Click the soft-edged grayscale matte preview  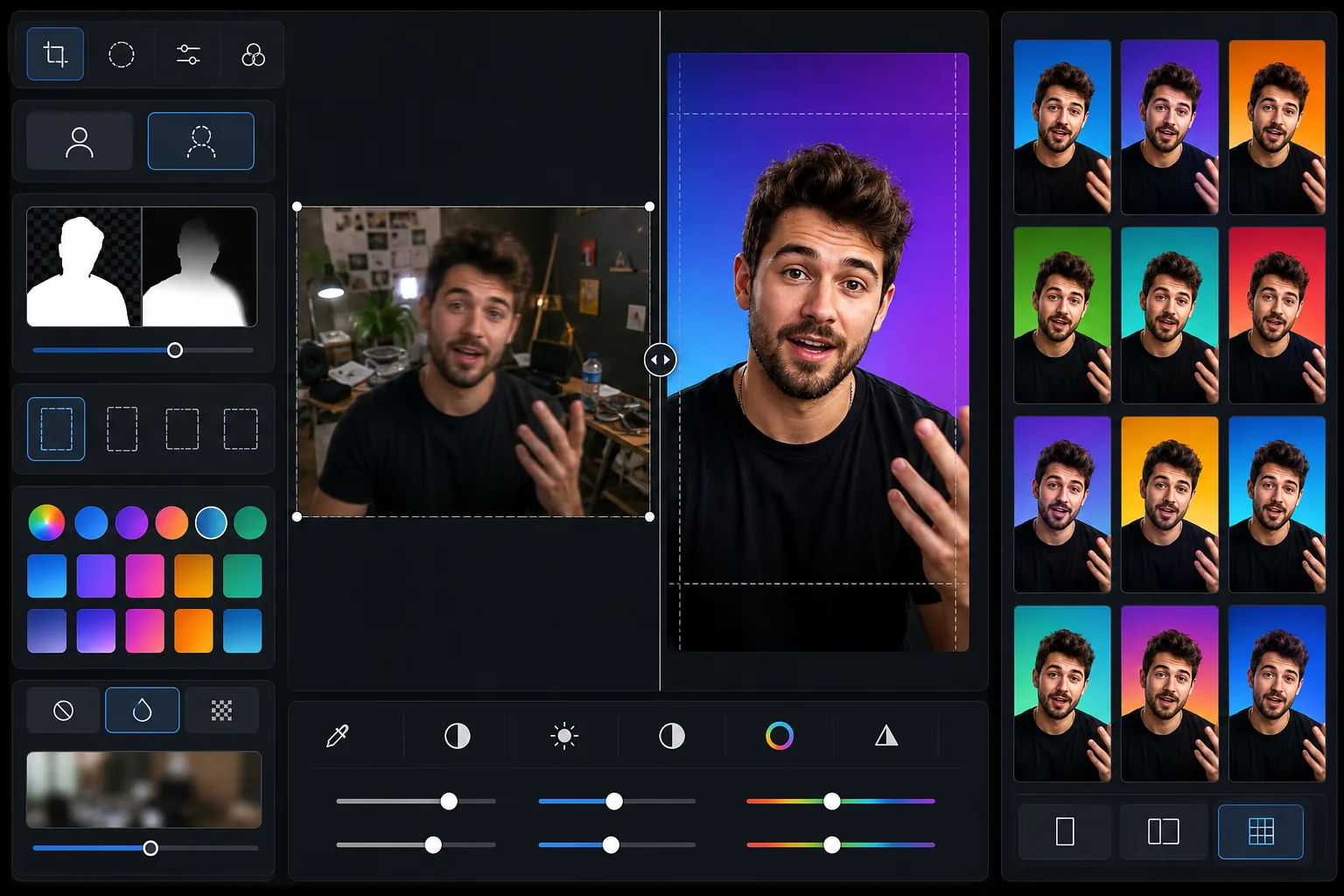199,267
